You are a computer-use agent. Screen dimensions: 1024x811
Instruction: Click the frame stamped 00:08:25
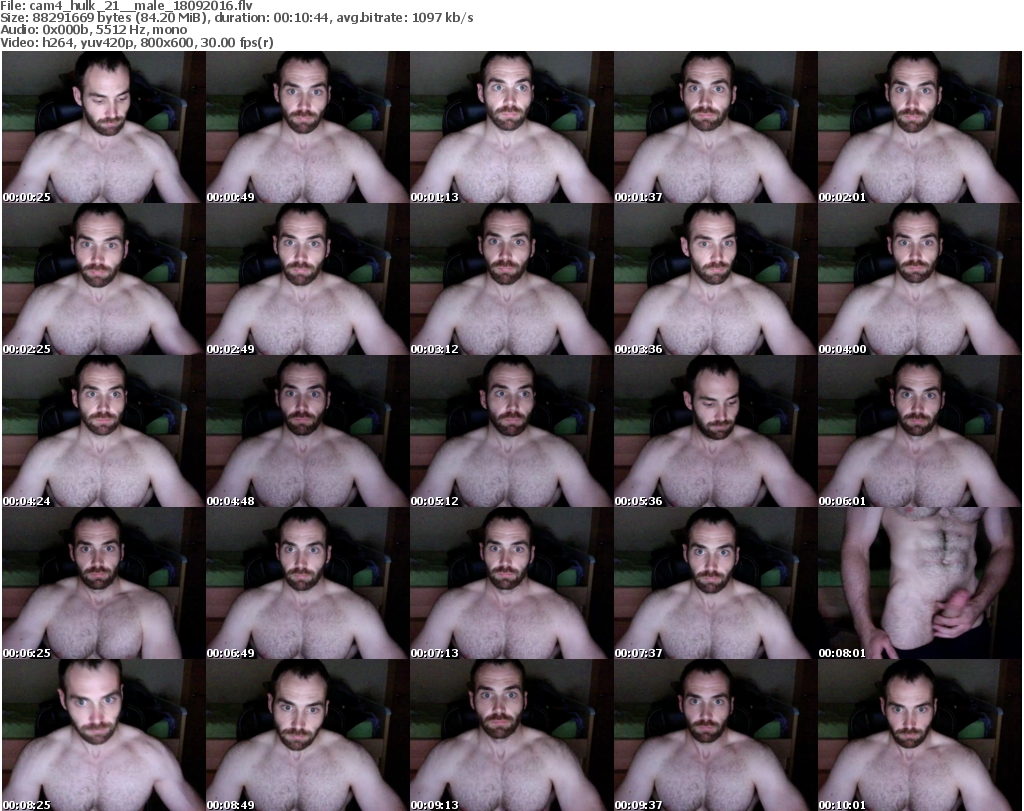click(104, 735)
